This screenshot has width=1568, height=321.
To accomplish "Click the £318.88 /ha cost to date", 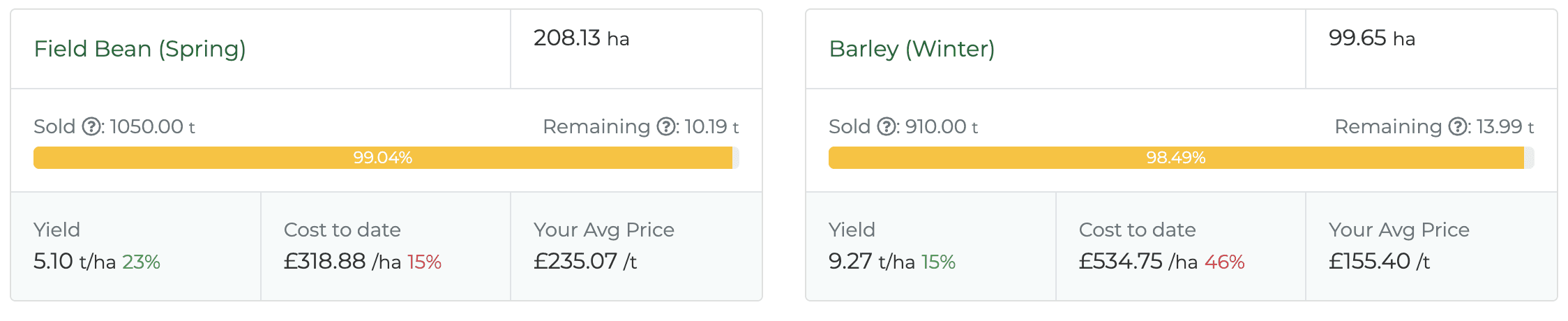I will pyautogui.click(x=342, y=262).
